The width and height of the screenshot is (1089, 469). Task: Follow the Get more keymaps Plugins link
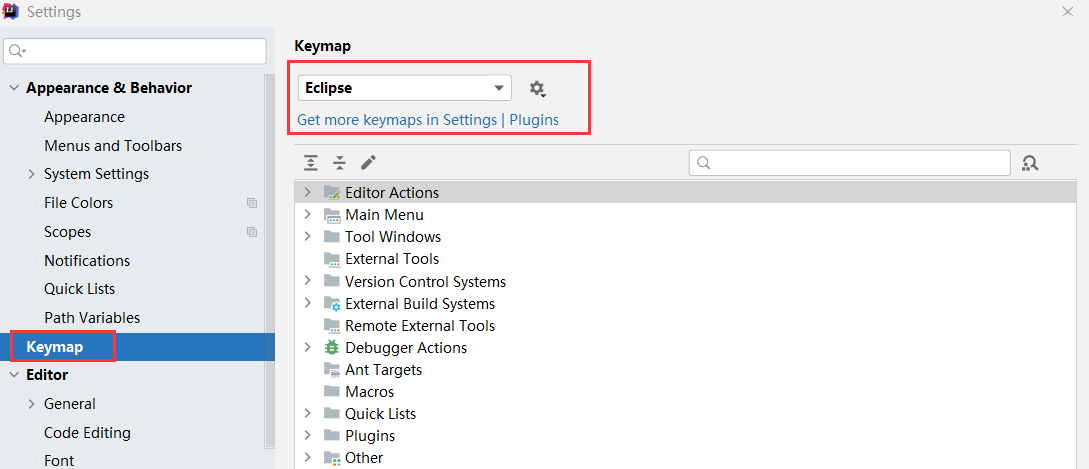coord(428,120)
